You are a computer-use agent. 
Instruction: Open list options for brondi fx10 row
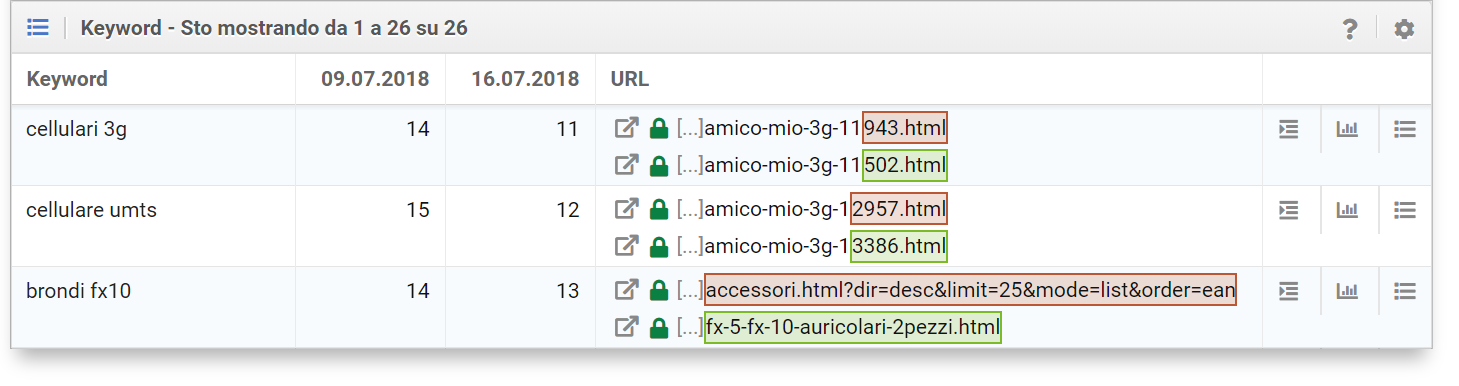pyautogui.click(x=1405, y=291)
